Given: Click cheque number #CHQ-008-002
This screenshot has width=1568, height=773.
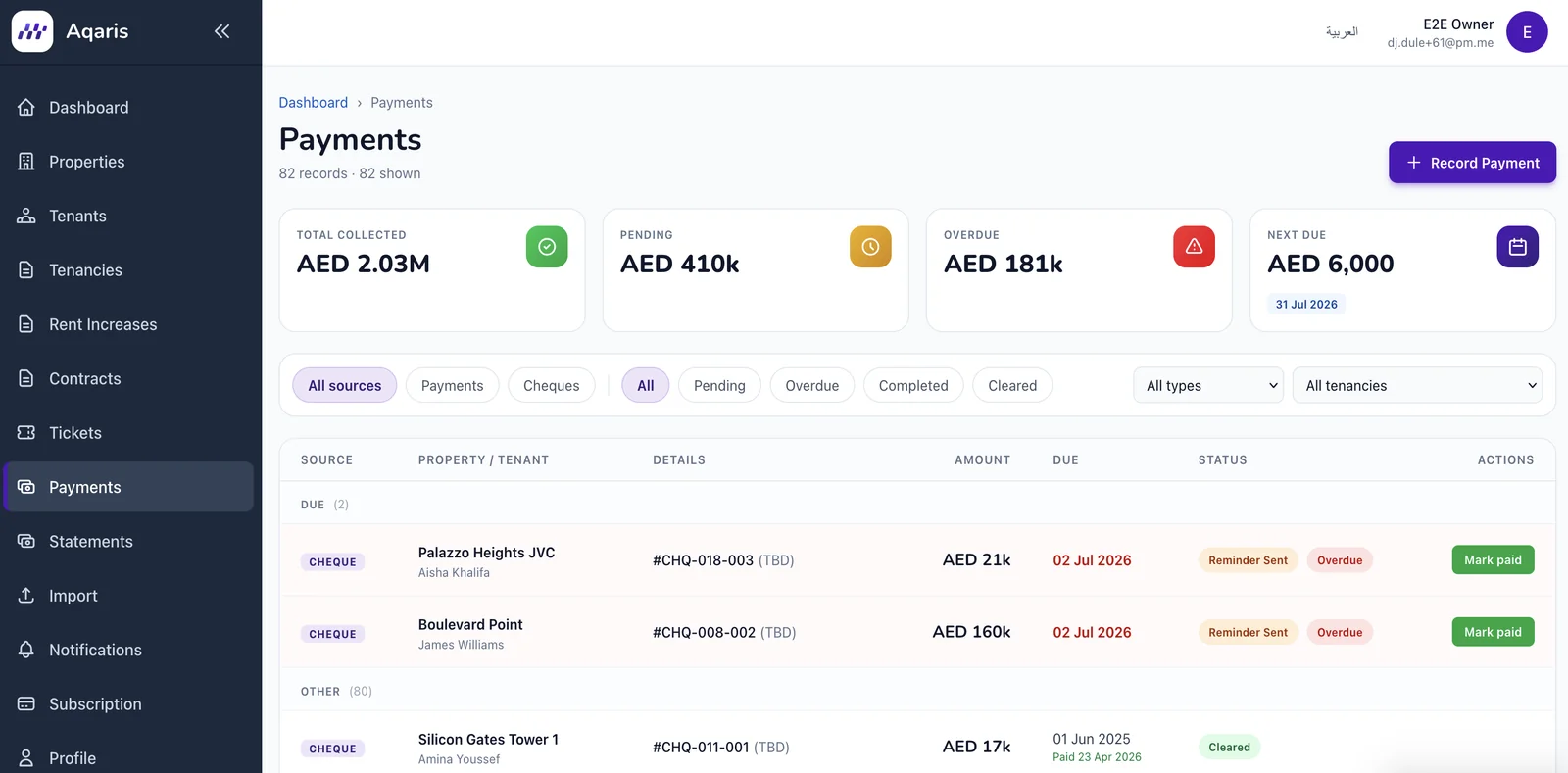Looking at the screenshot, I should coord(704,632).
